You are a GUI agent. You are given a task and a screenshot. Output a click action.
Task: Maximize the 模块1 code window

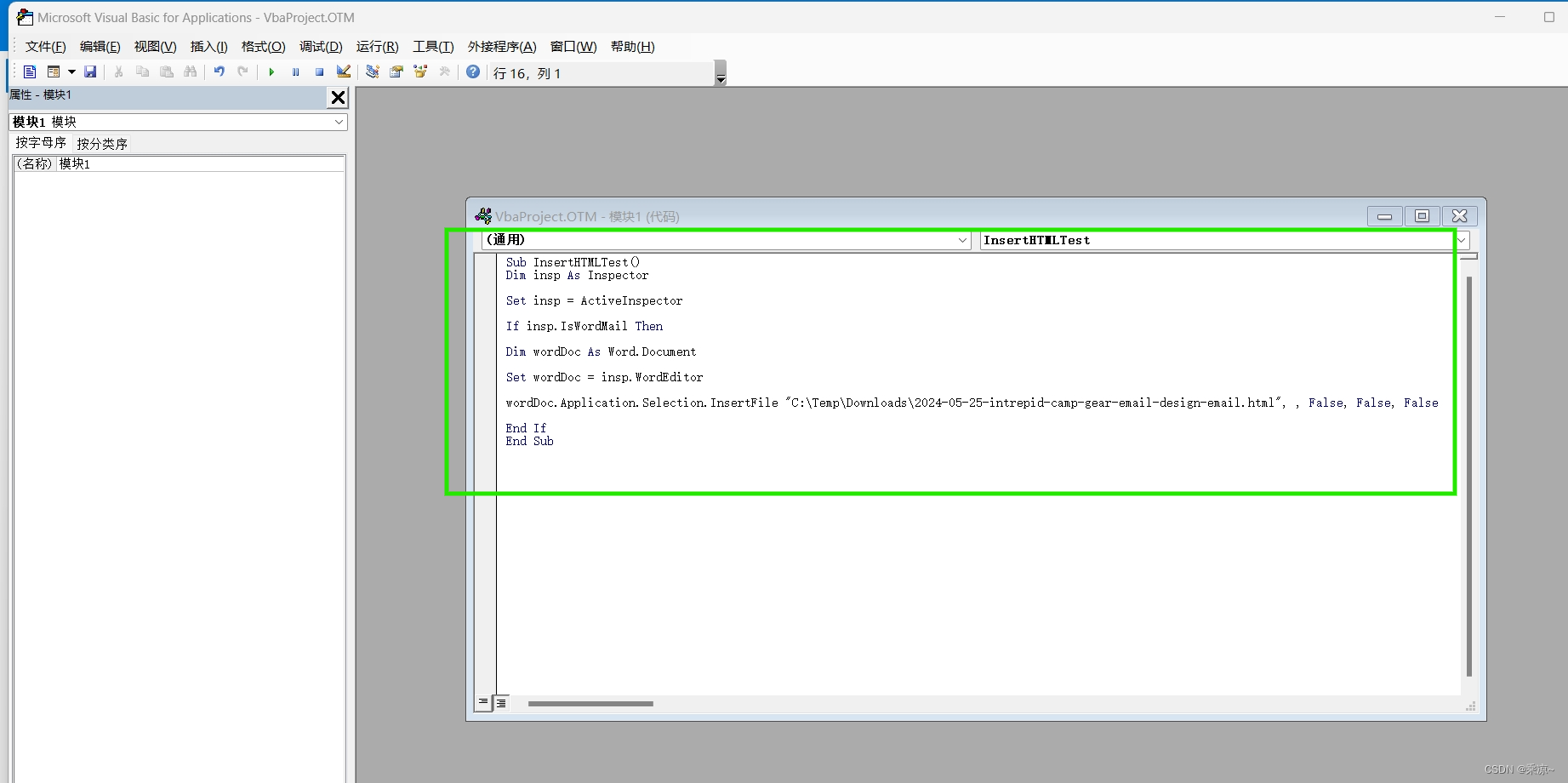click(x=1422, y=216)
